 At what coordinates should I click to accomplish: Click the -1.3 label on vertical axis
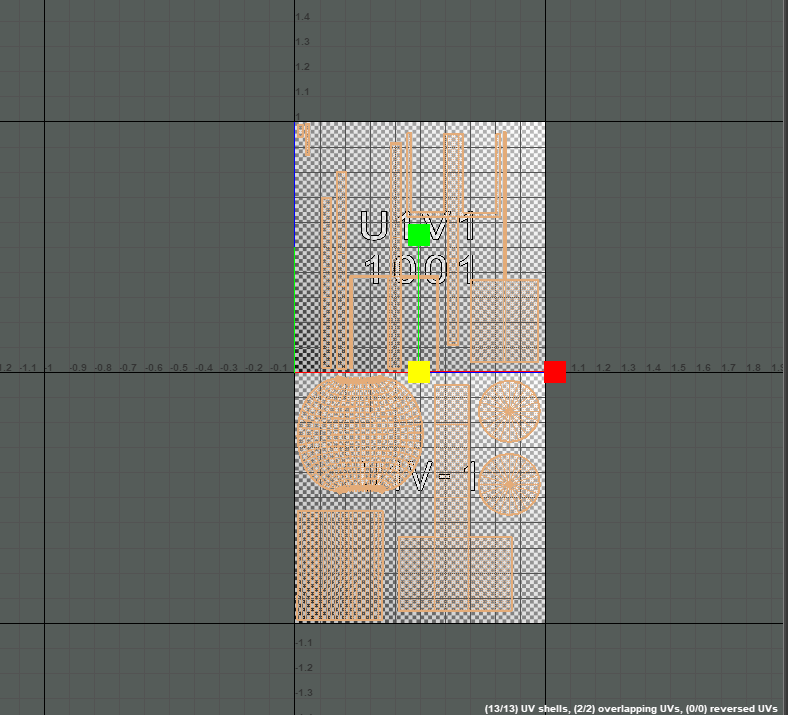coord(304,692)
